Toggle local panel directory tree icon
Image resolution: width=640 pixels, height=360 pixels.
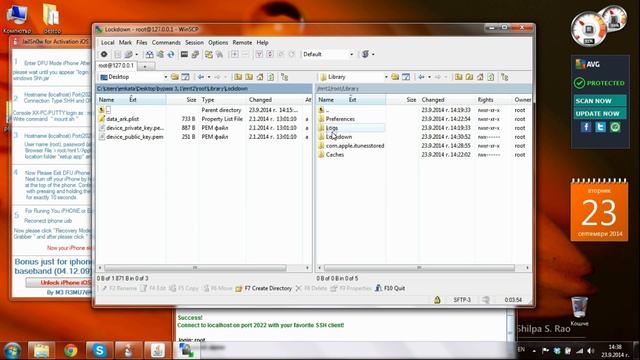284,77
